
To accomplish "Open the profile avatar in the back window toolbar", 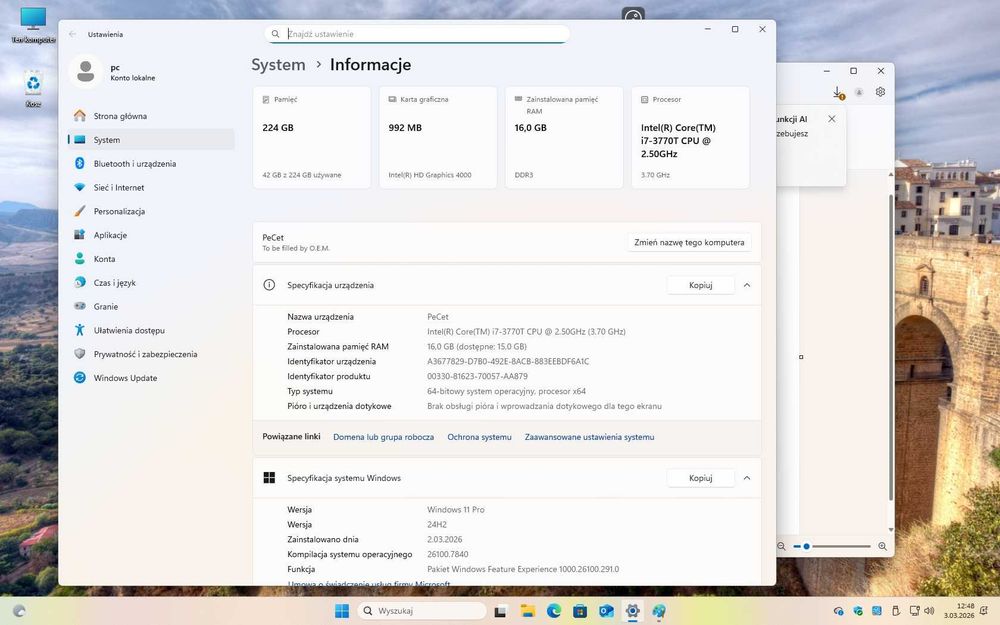I will tap(859, 92).
